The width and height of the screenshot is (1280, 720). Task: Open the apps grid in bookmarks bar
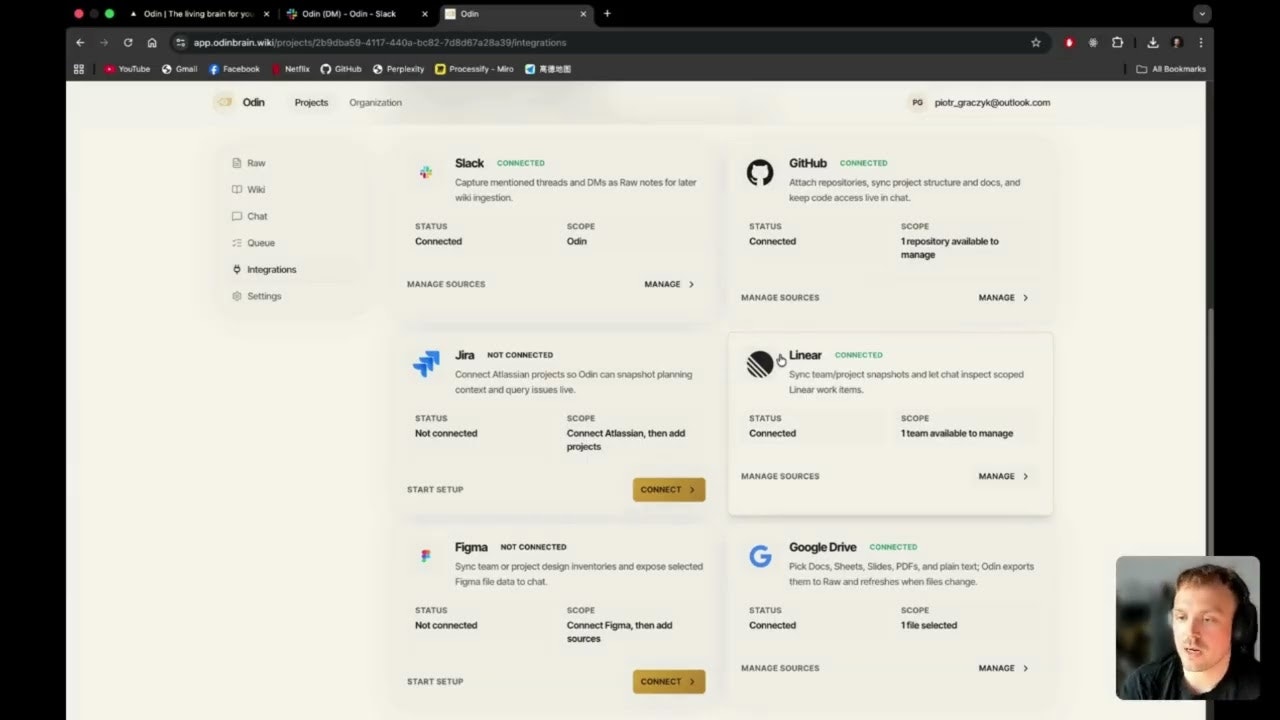(79, 69)
